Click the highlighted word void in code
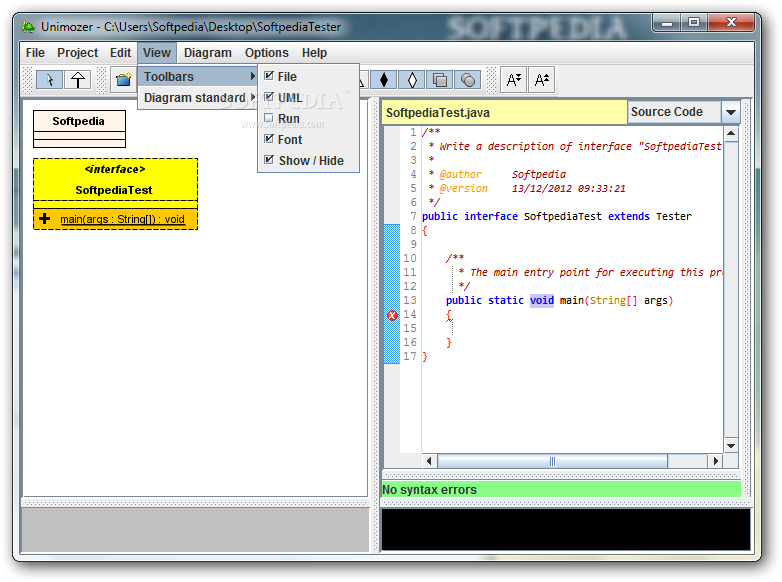 (x=542, y=300)
